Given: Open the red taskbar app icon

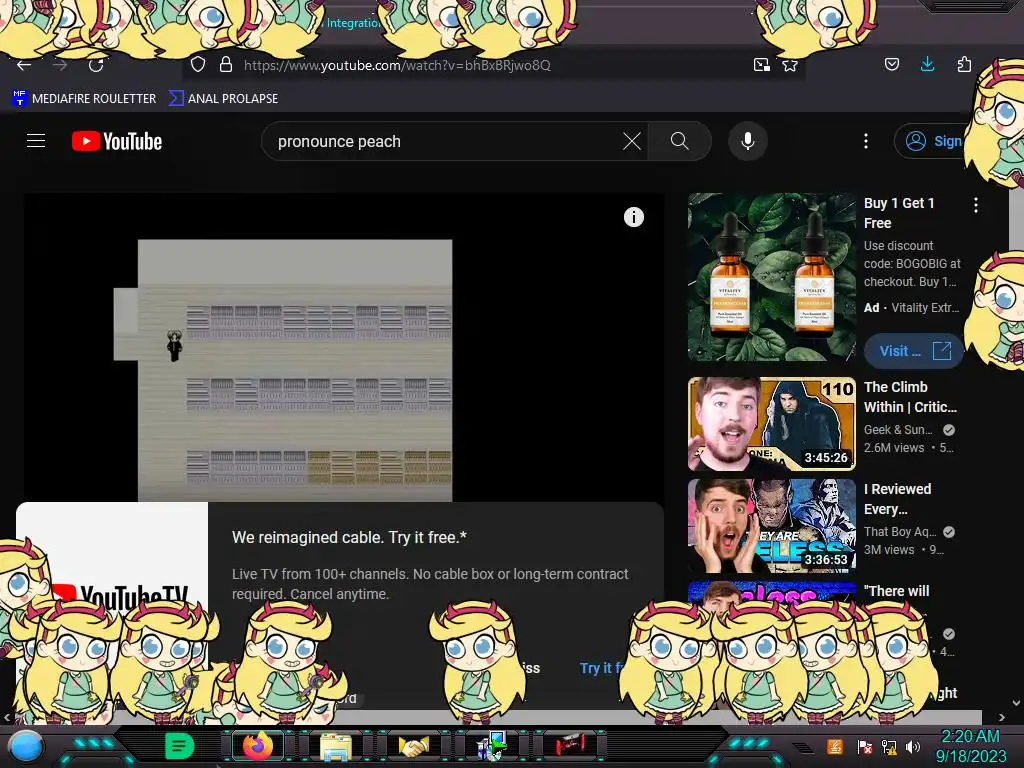Looking at the screenshot, I should pyautogui.click(x=570, y=745).
